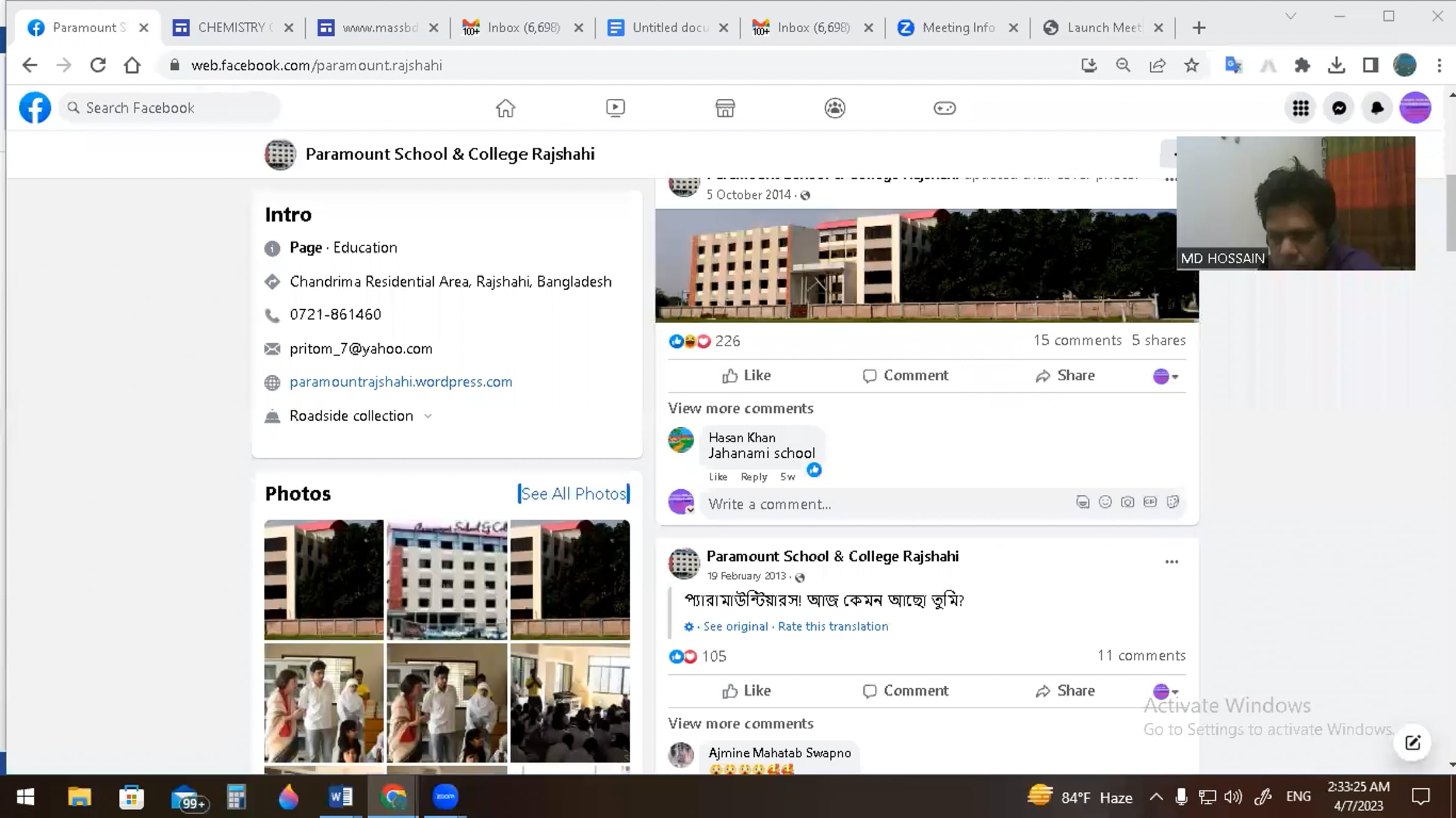Open Facebook Marketplace icon
This screenshot has height=818, width=1456.
pyautogui.click(x=725, y=109)
